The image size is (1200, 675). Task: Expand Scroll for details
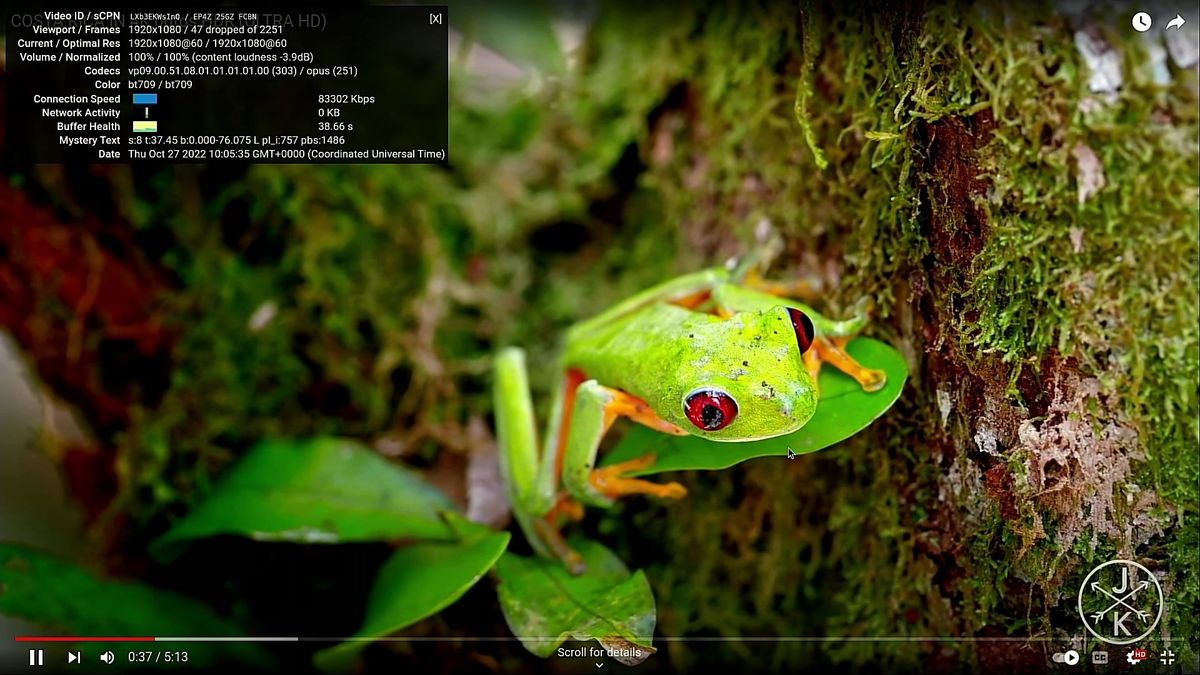point(599,657)
